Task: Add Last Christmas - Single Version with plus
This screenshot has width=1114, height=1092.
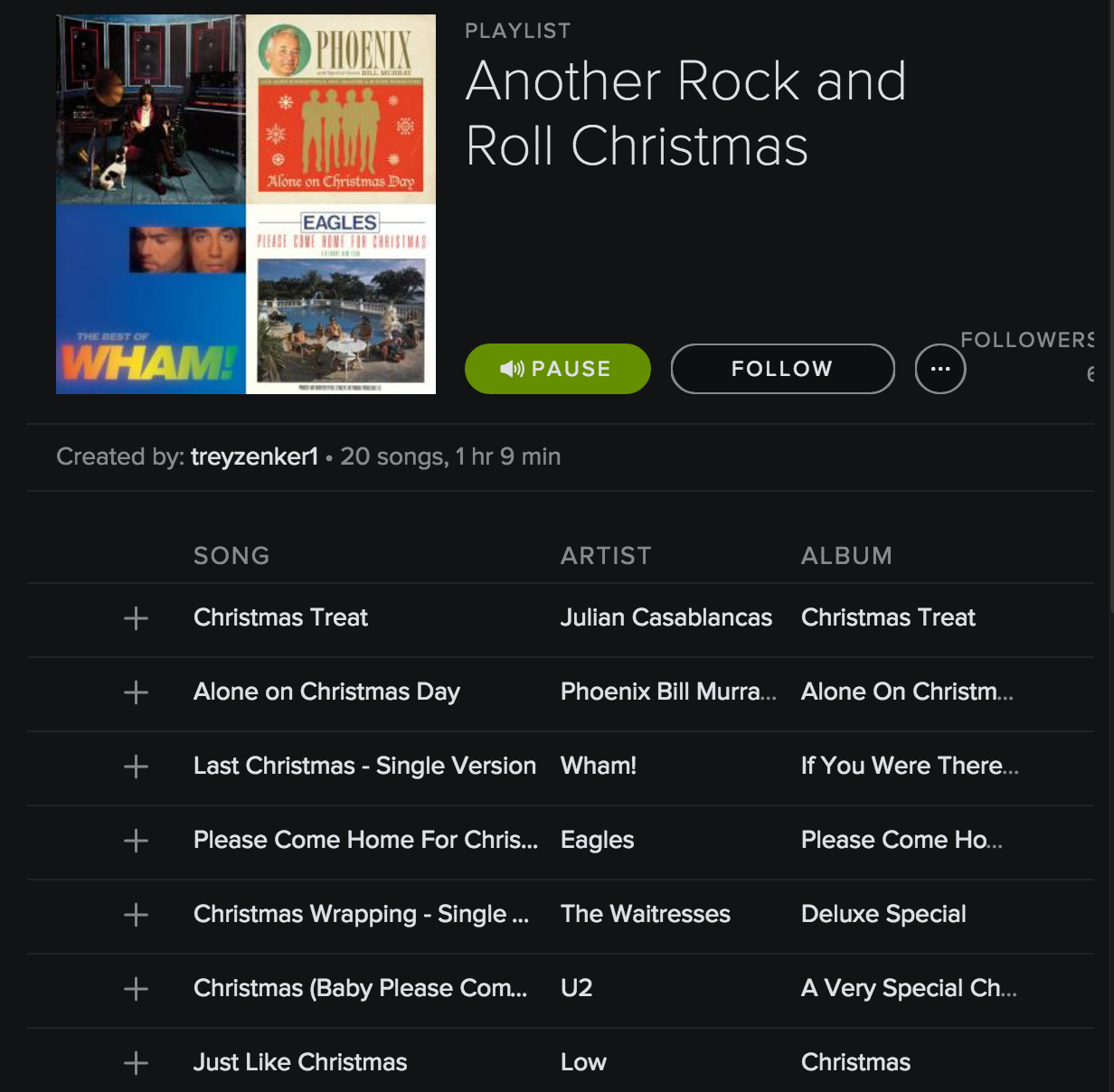Action: [x=136, y=767]
